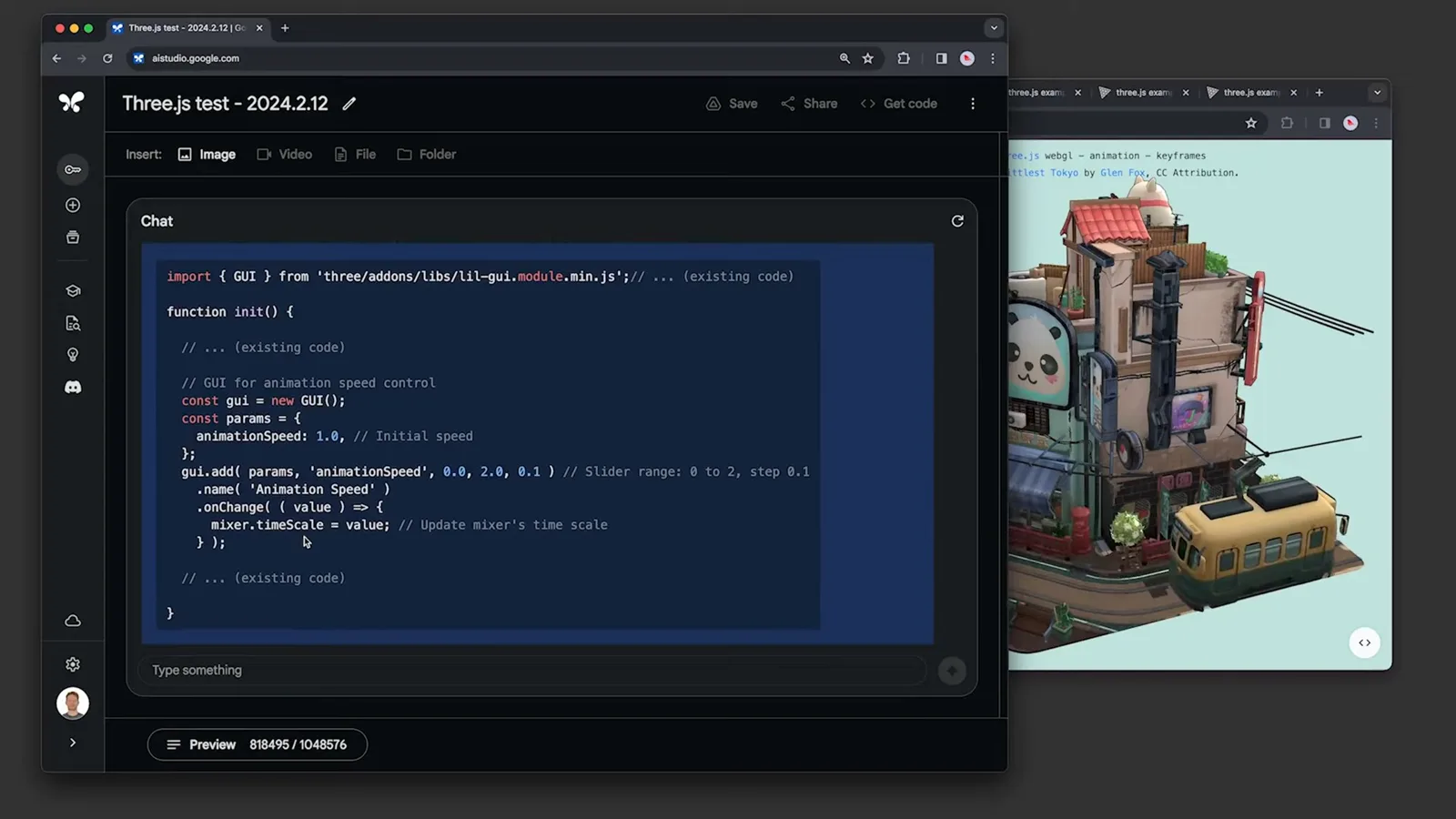
Task: Click the Save button
Action: 732,104
